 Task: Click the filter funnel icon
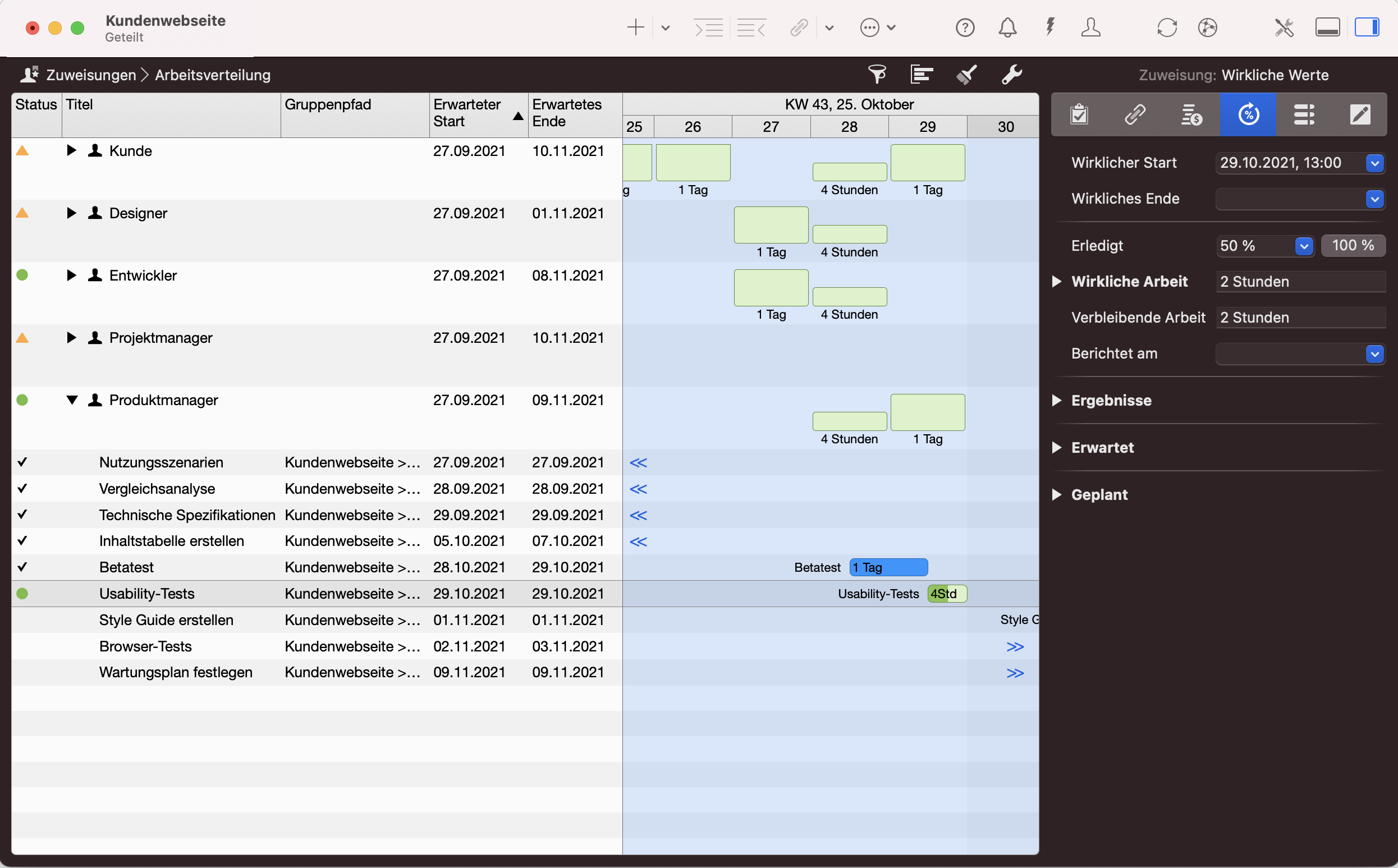point(877,75)
